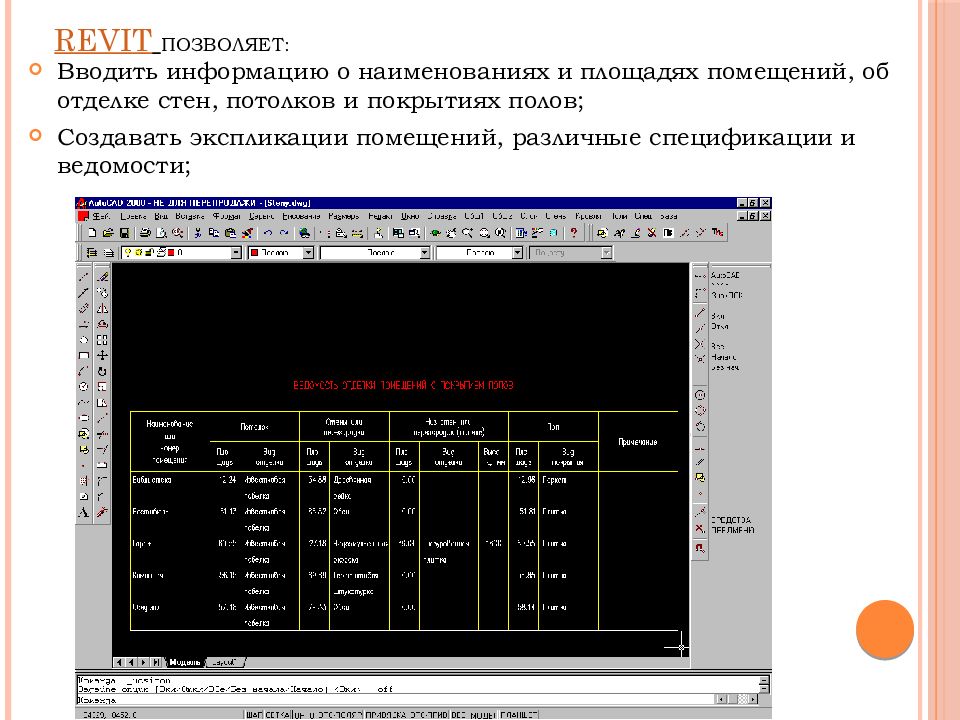Click the Примечание column header in drawing table
The width and height of the screenshot is (960, 720).
click(x=637, y=442)
